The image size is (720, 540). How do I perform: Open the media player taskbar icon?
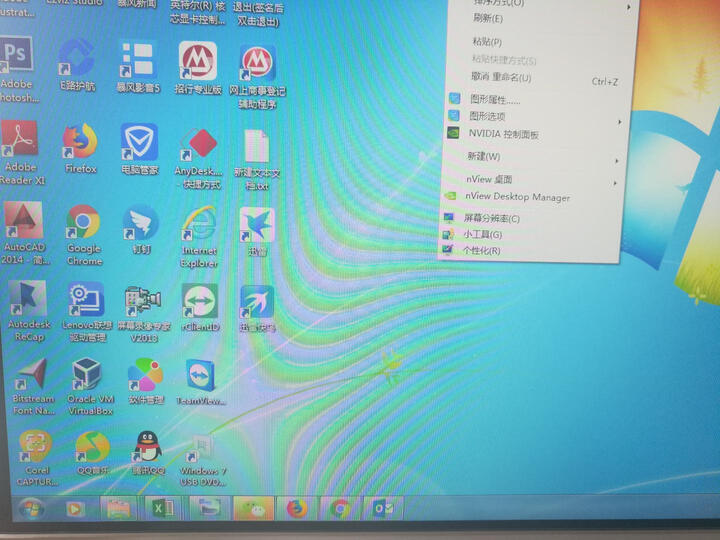point(75,509)
